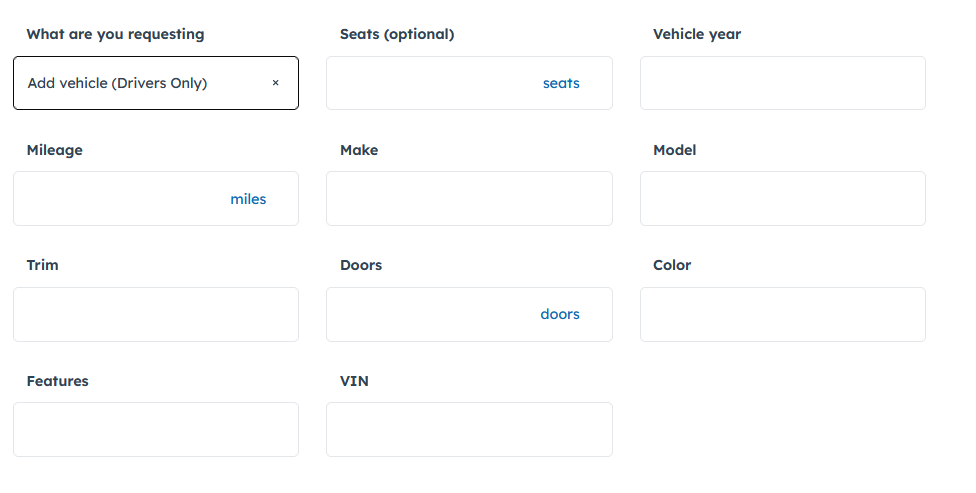
Task: Click the 'Mileage' field label
Action: (55, 150)
